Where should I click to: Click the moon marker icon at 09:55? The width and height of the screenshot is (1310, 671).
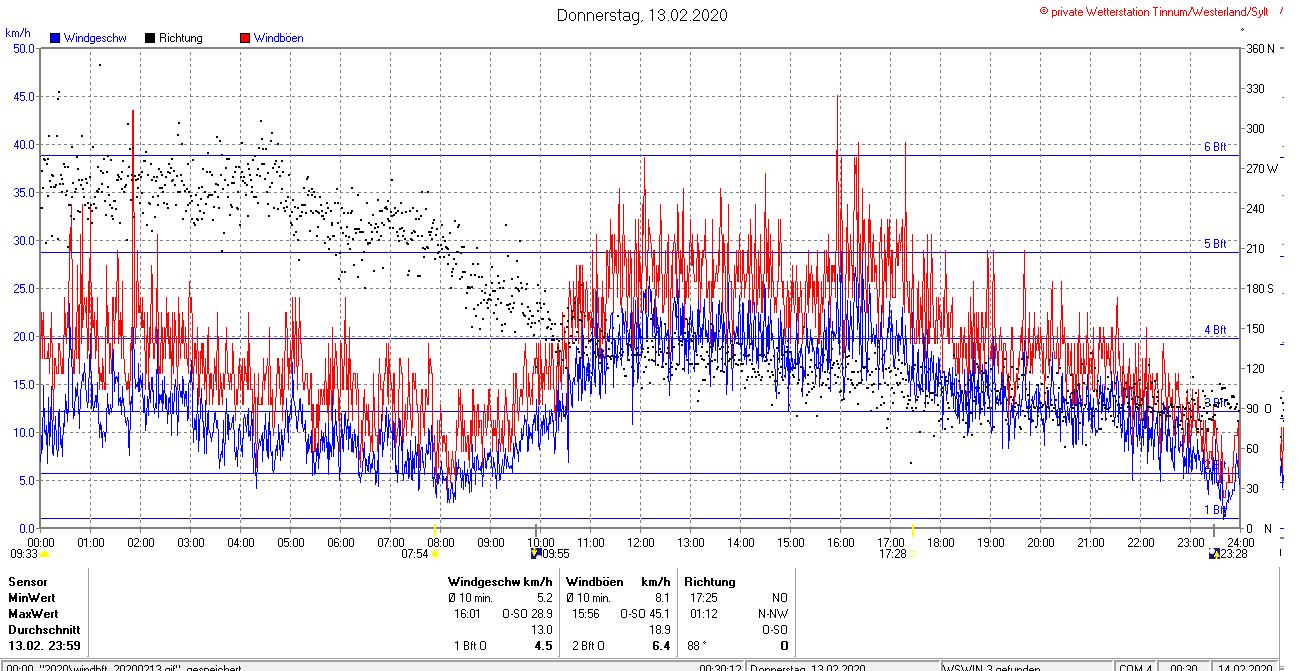pos(536,552)
